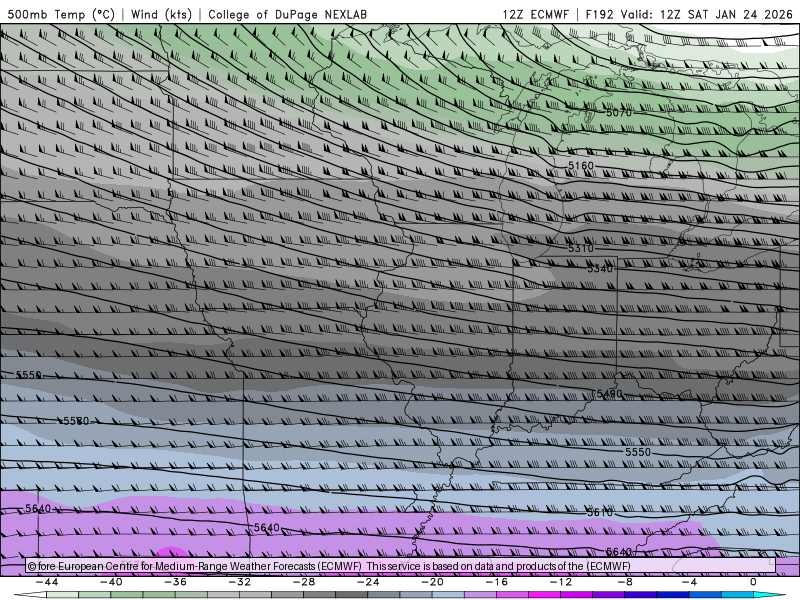Image resolution: width=800 pixels, height=600 pixels.
Task: Click the -8 colorbar tick label
Action: pos(625,582)
